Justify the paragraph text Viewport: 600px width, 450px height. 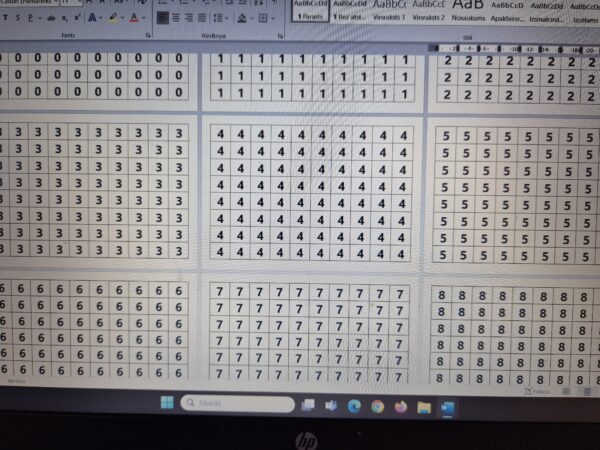(x=201, y=18)
